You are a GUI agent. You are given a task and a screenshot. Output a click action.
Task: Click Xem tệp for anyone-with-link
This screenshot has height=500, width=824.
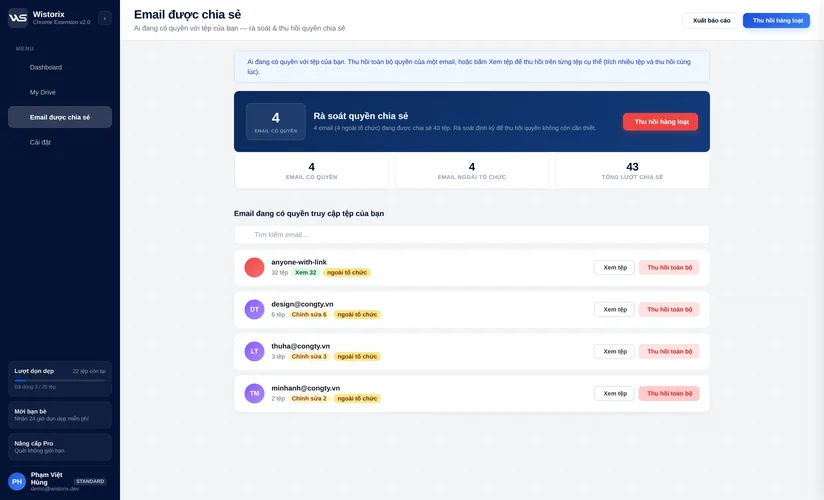tap(614, 268)
